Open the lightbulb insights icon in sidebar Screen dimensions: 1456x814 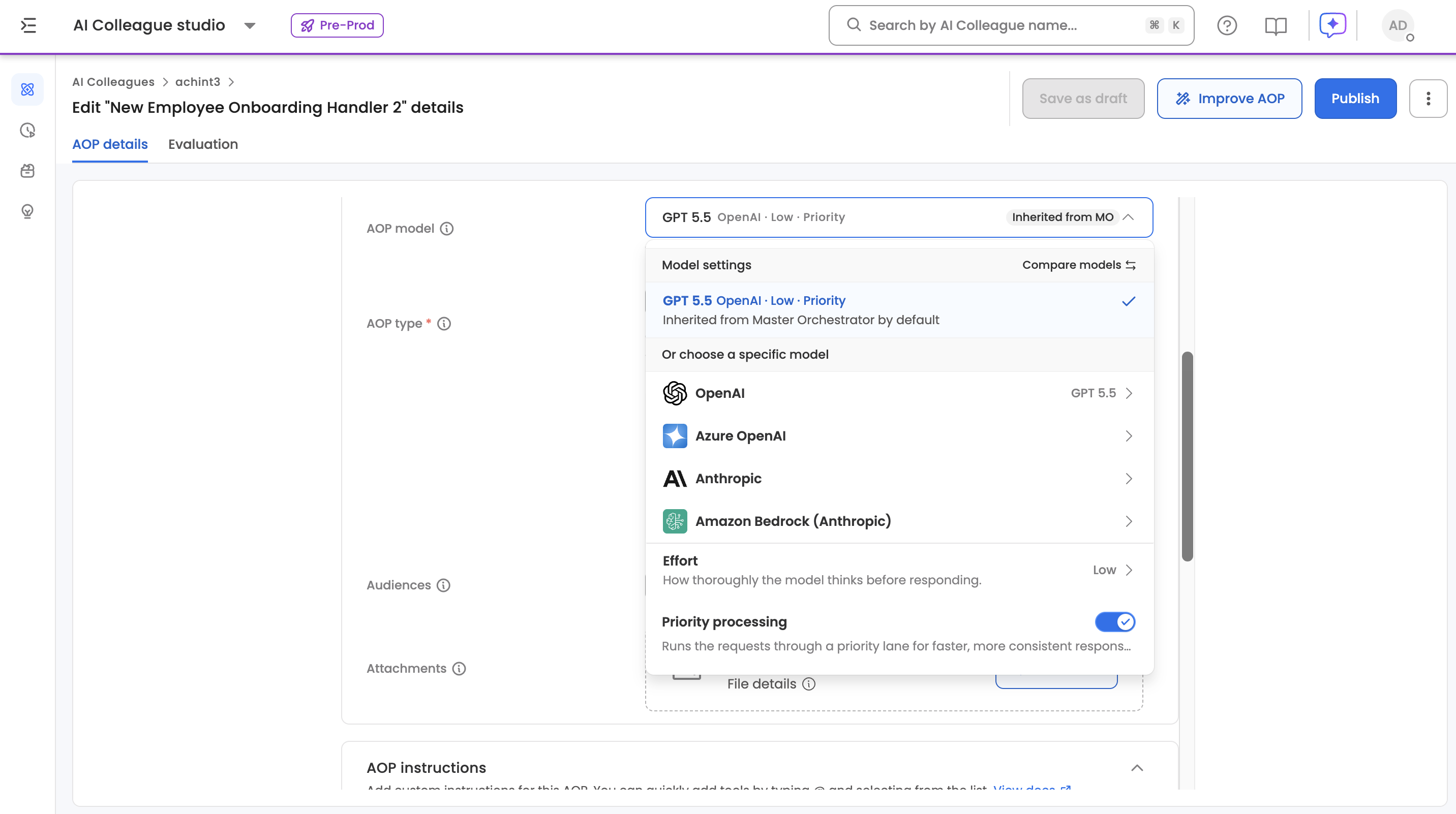(x=27, y=211)
